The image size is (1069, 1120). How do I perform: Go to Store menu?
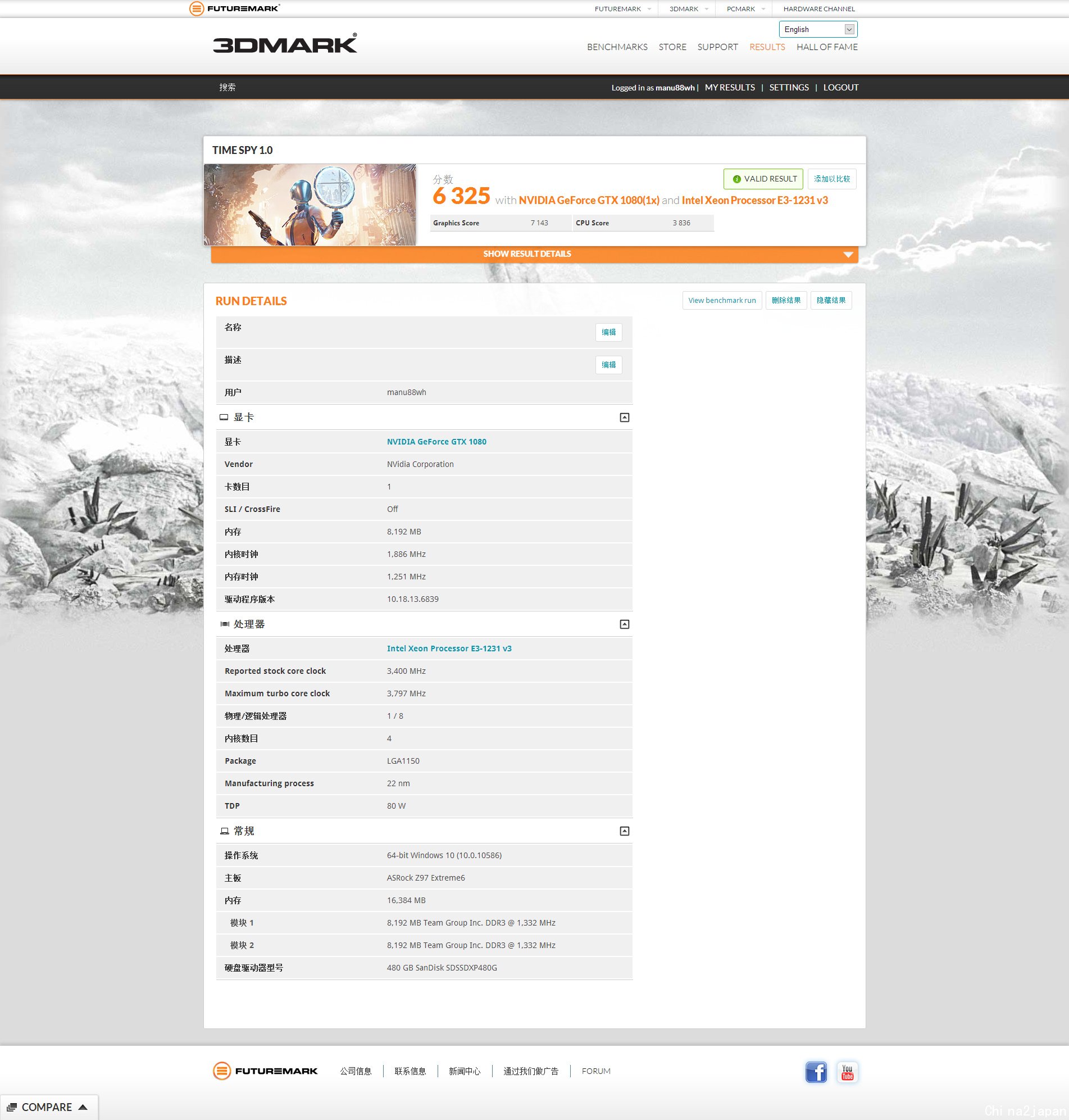point(672,47)
